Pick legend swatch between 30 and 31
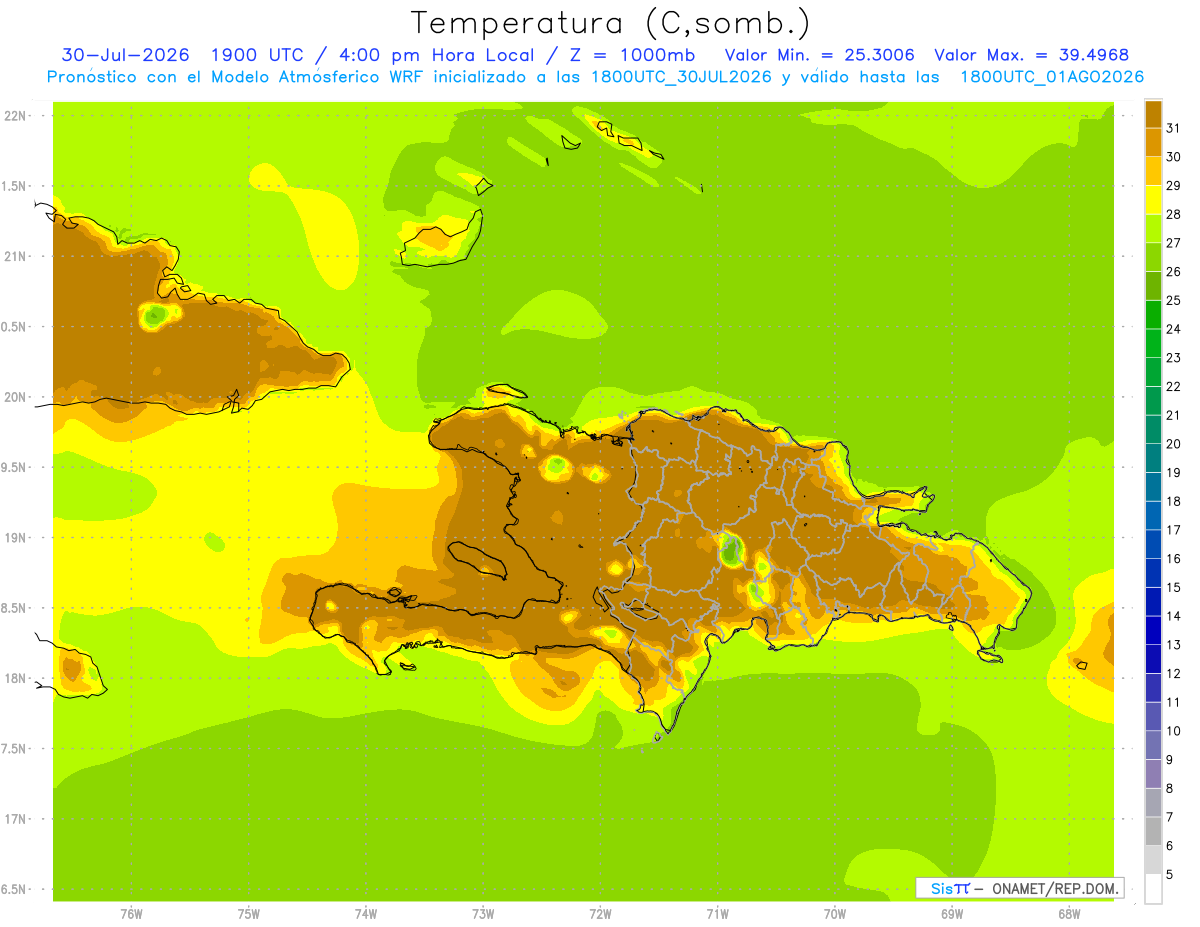Image resolution: width=1200 pixels, height=927 pixels. point(1153,142)
